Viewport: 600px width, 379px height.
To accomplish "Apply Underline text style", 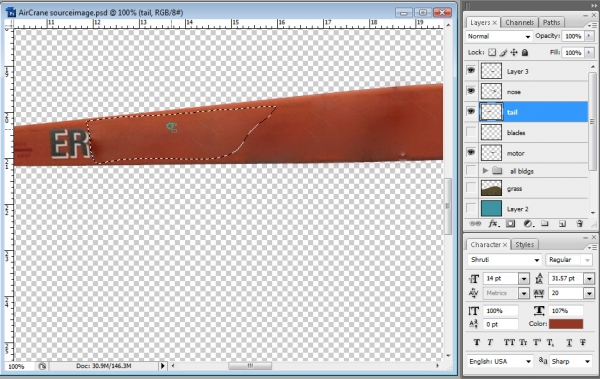I will (569, 342).
